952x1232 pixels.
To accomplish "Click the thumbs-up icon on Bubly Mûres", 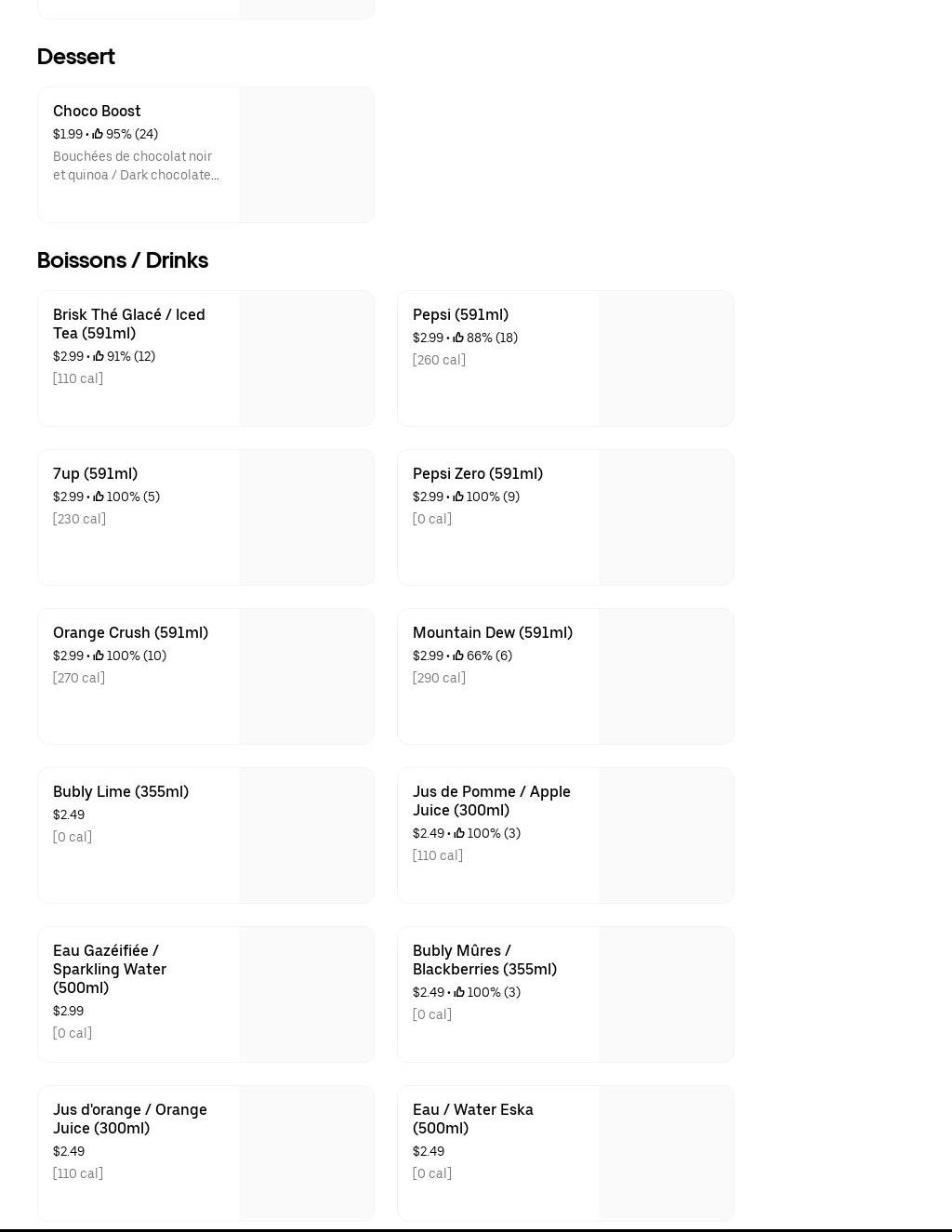I will pos(458,992).
